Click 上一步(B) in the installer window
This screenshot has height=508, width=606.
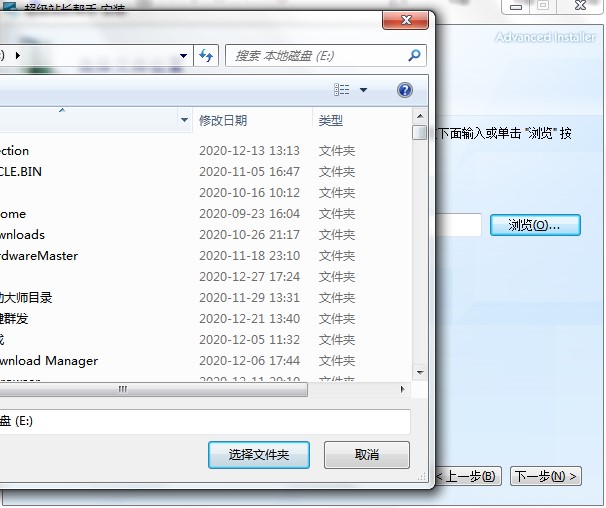tap(468, 476)
